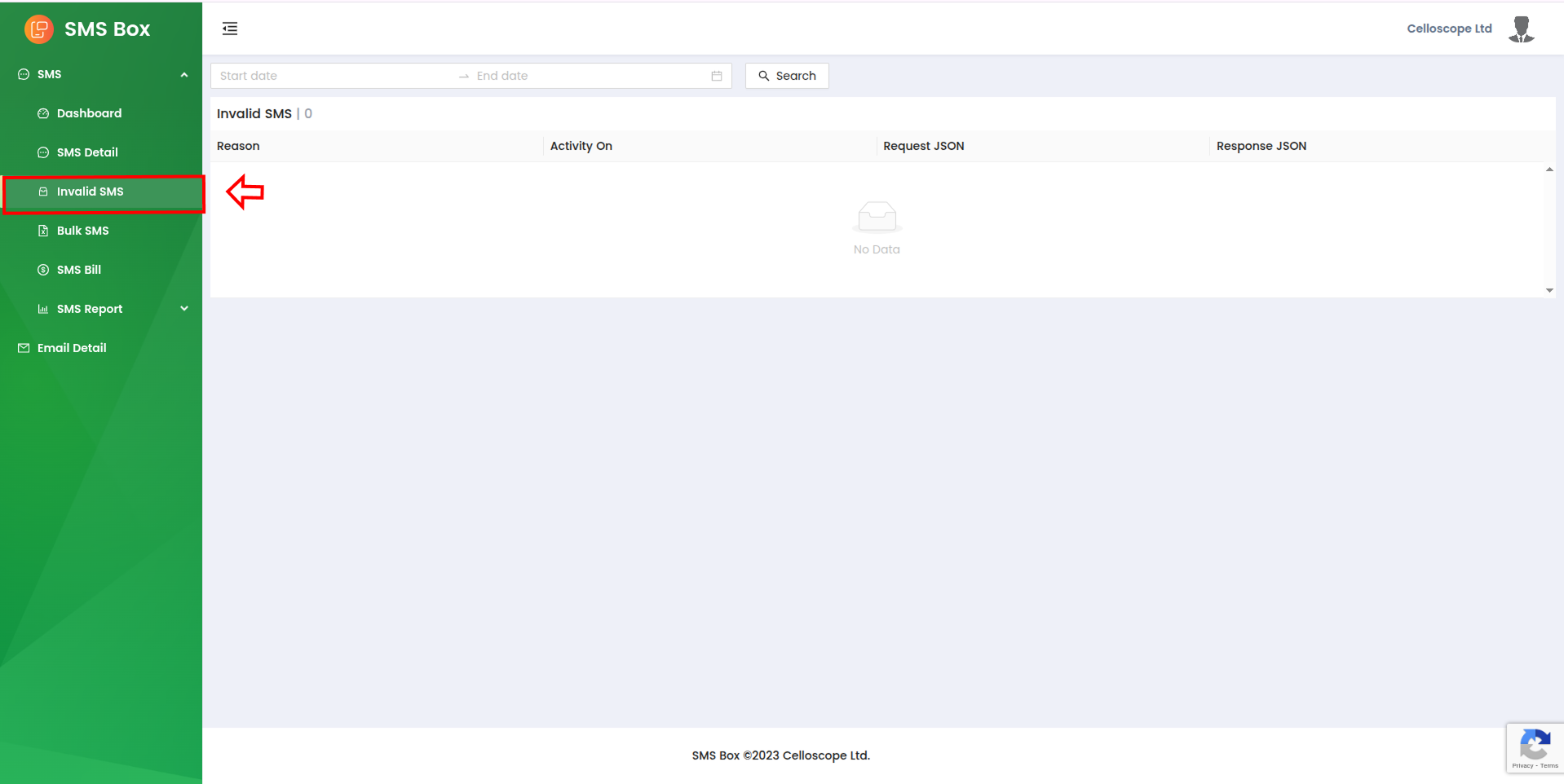Go to Bulk SMS menu item
The image size is (1564, 784).
click(82, 231)
